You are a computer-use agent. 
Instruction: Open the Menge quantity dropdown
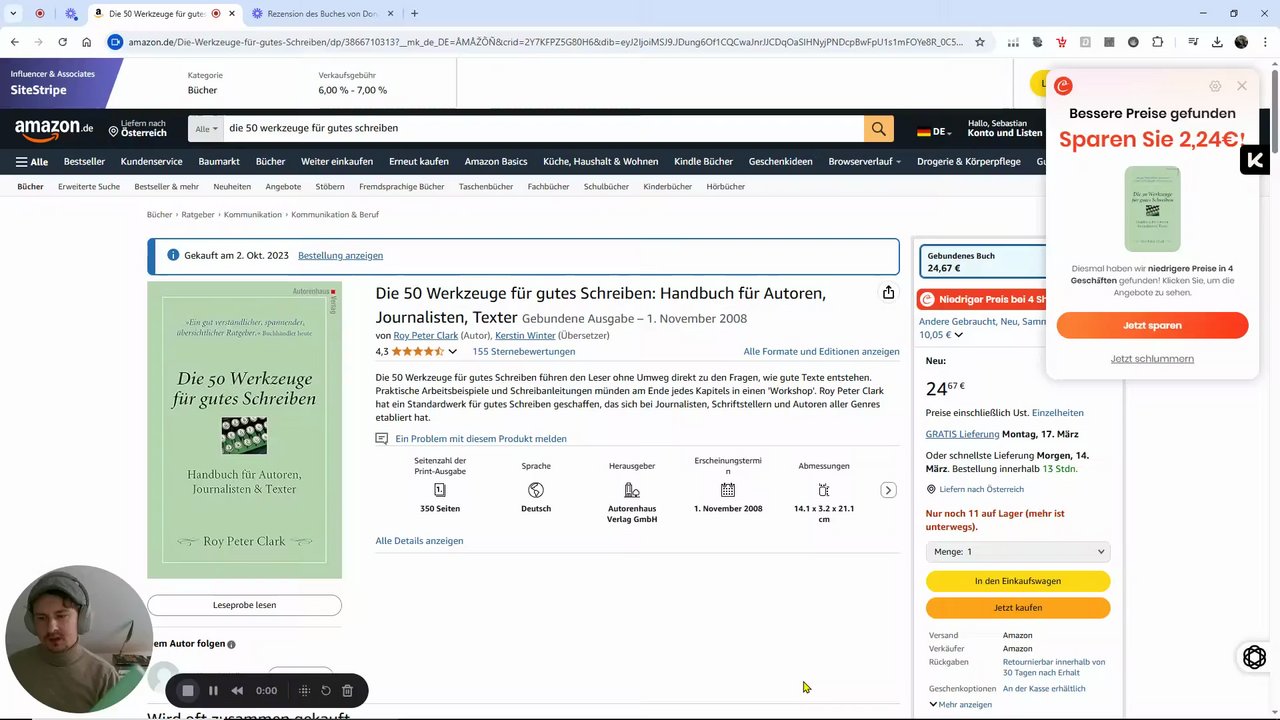1018,552
